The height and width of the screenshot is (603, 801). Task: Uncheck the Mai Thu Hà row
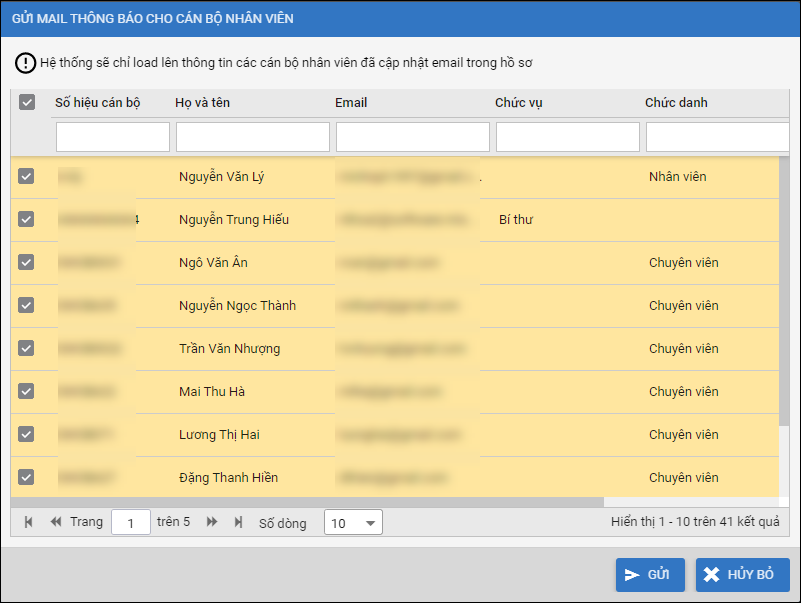point(27,392)
